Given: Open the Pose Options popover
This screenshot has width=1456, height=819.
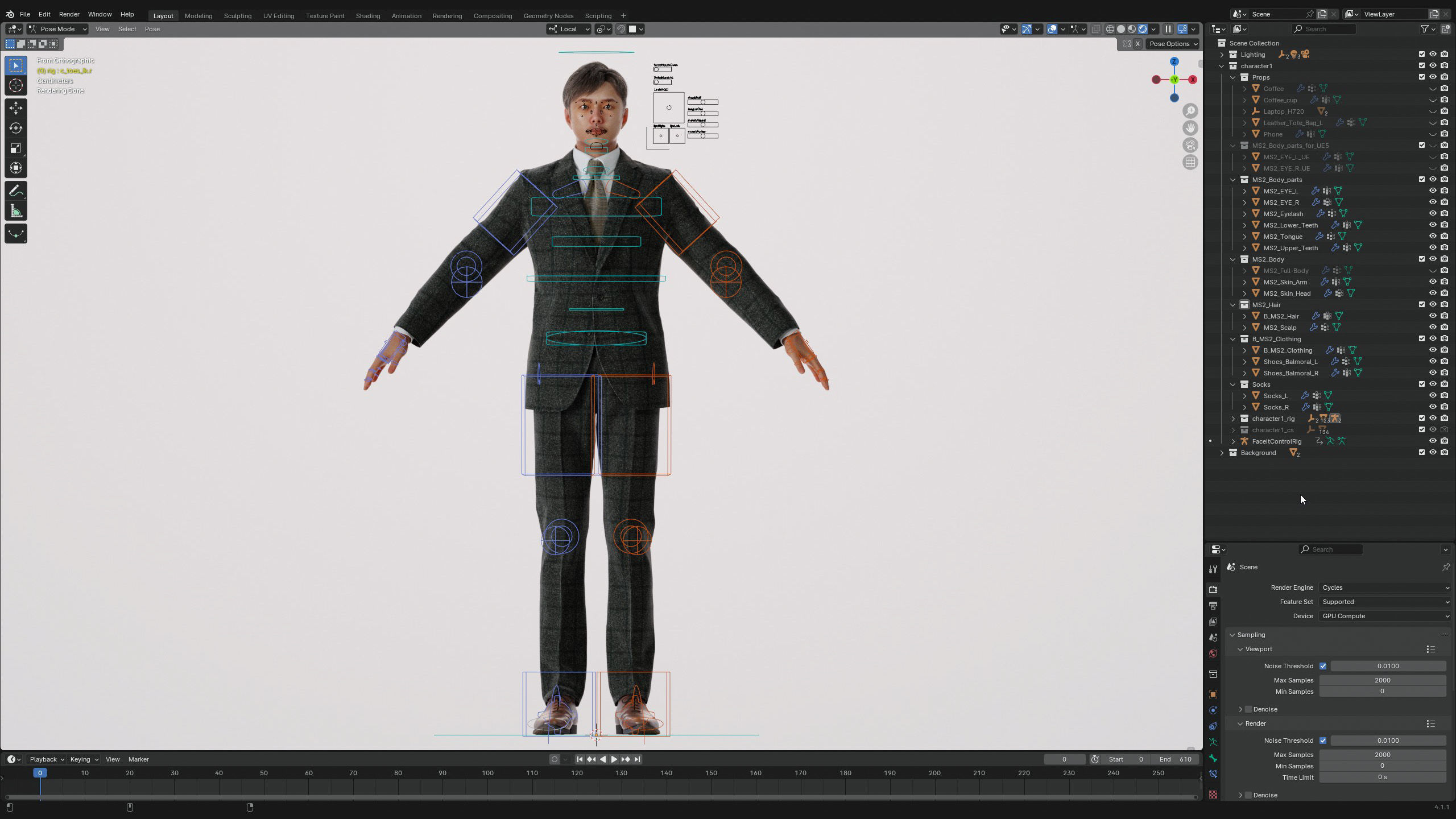Looking at the screenshot, I should click(x=1173, y=44).
